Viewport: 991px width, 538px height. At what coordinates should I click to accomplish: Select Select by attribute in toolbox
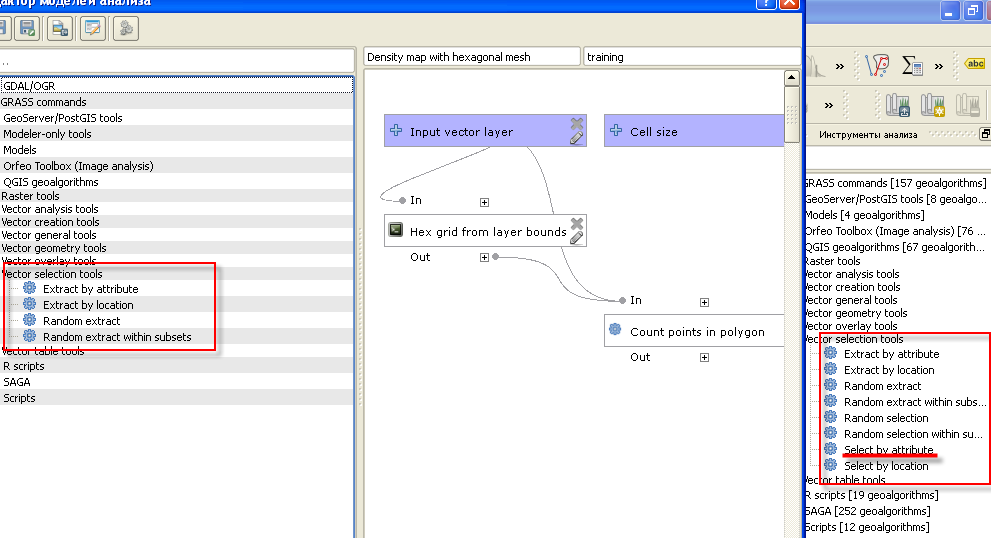[x=889, y=449]
